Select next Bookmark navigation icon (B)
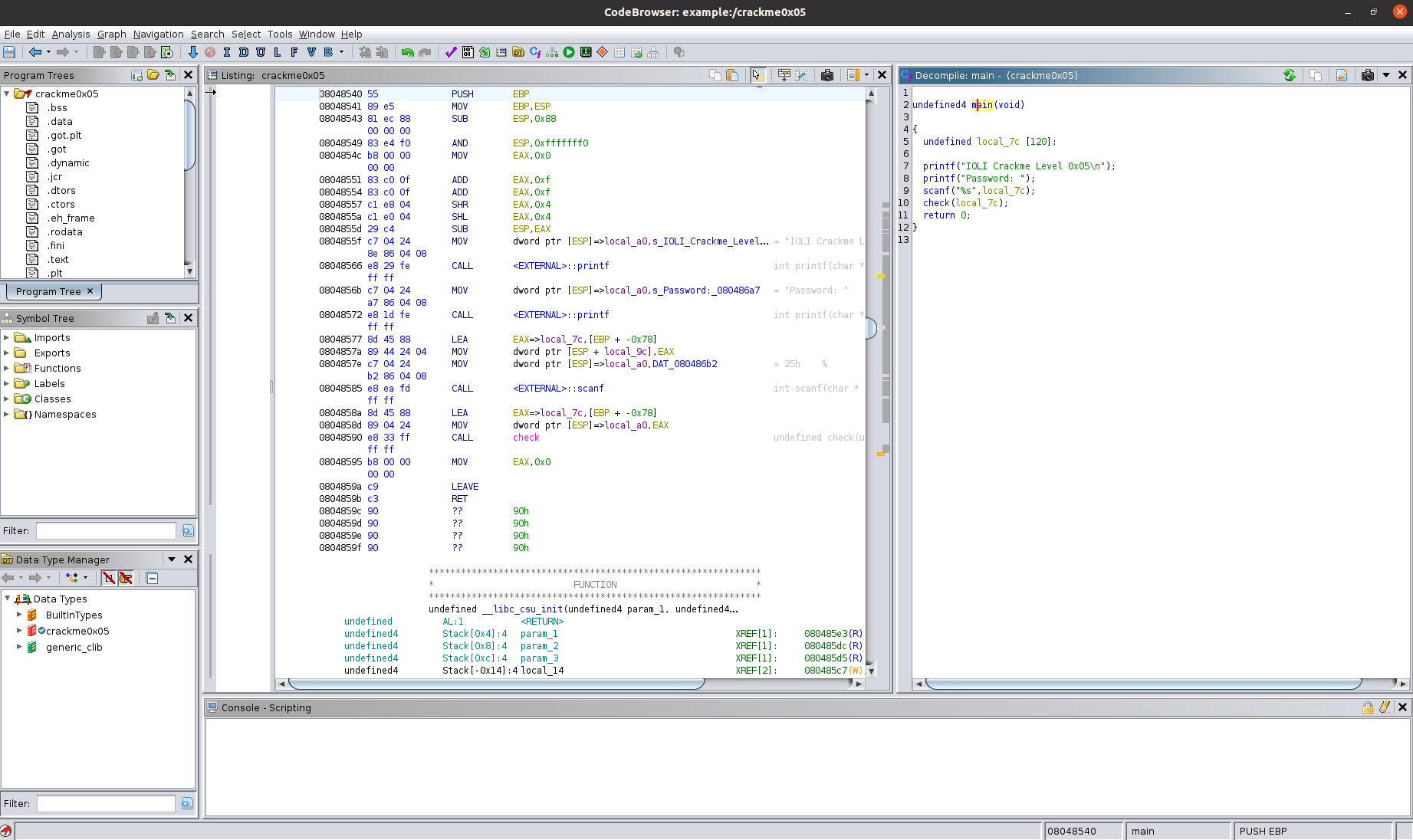 (328, 52)
